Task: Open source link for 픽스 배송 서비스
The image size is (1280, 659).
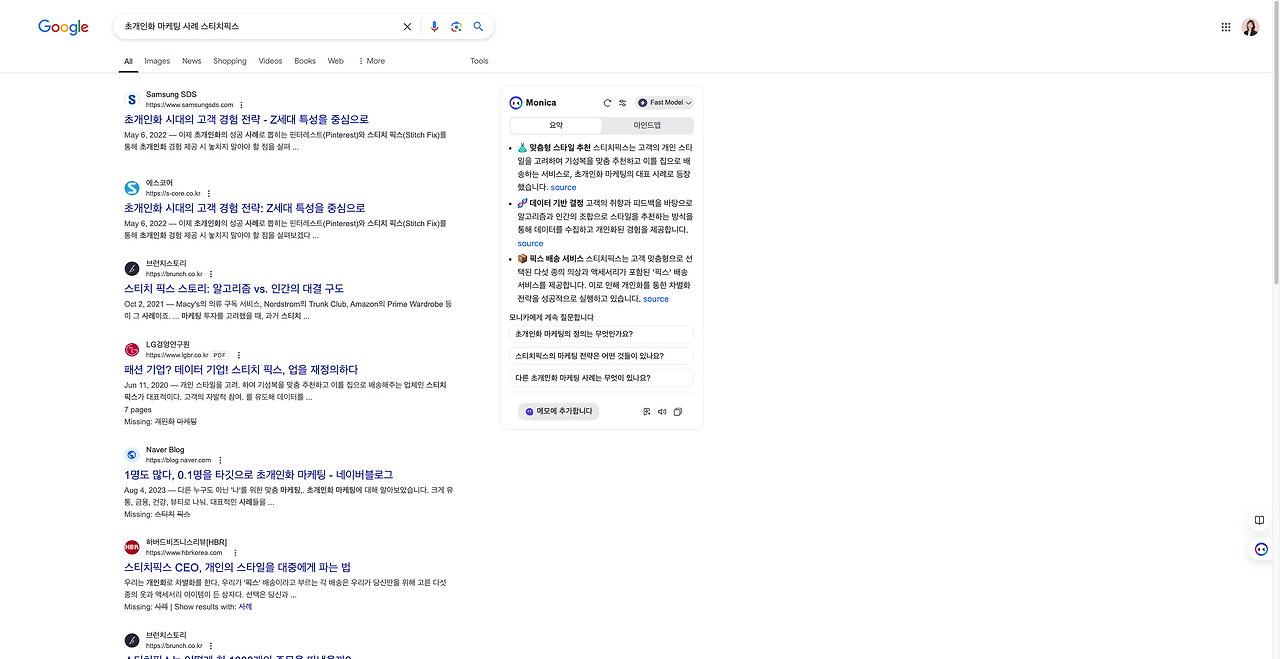Action: pos(656,299)
